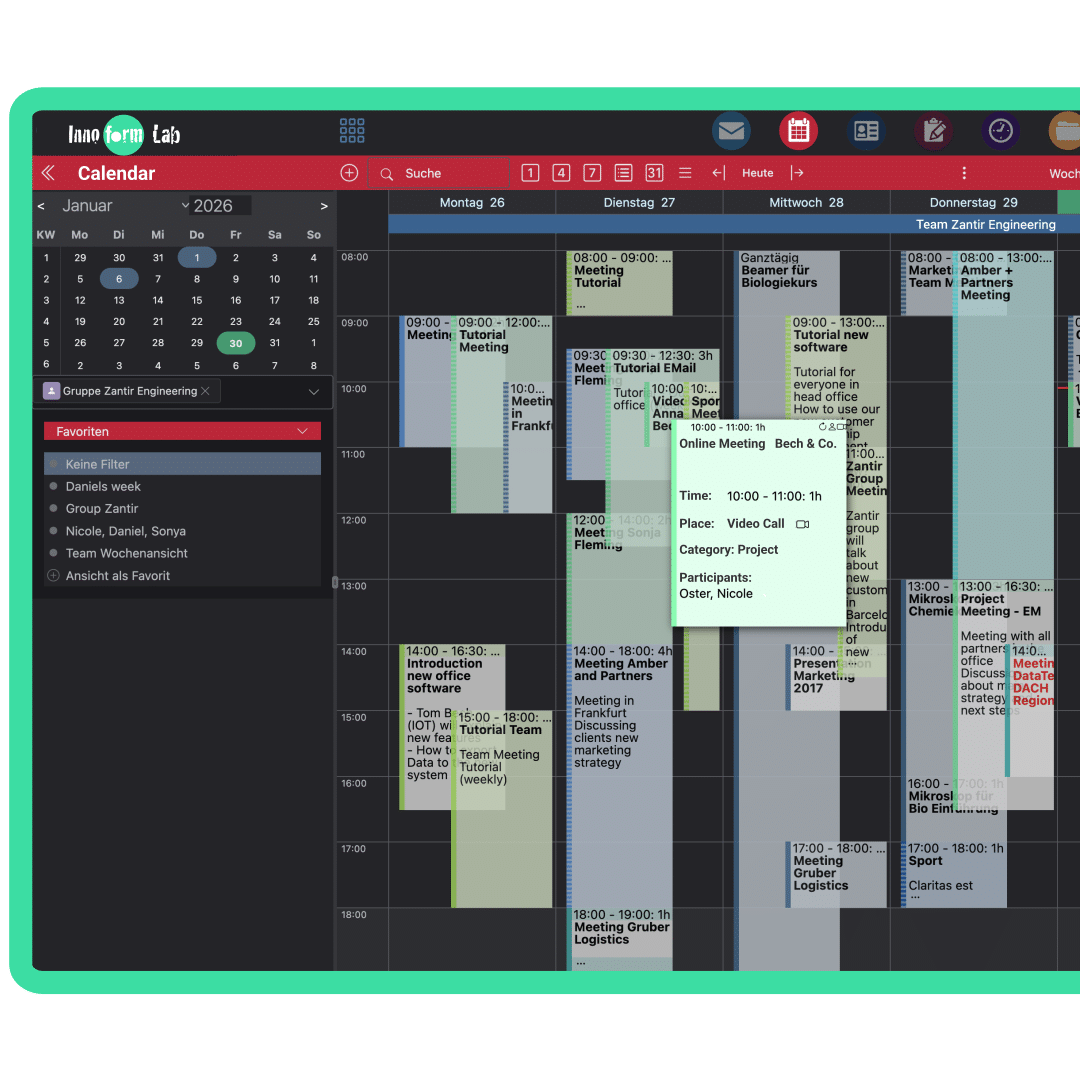Open the app grid launcher
This screenshot has width=1080, height=1080.
(x=352, y=131)
